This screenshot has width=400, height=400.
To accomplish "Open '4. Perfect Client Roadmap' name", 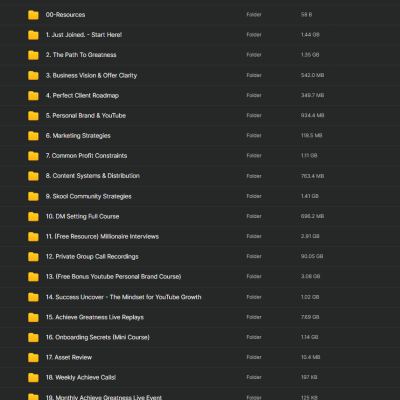I will point(82,95).
